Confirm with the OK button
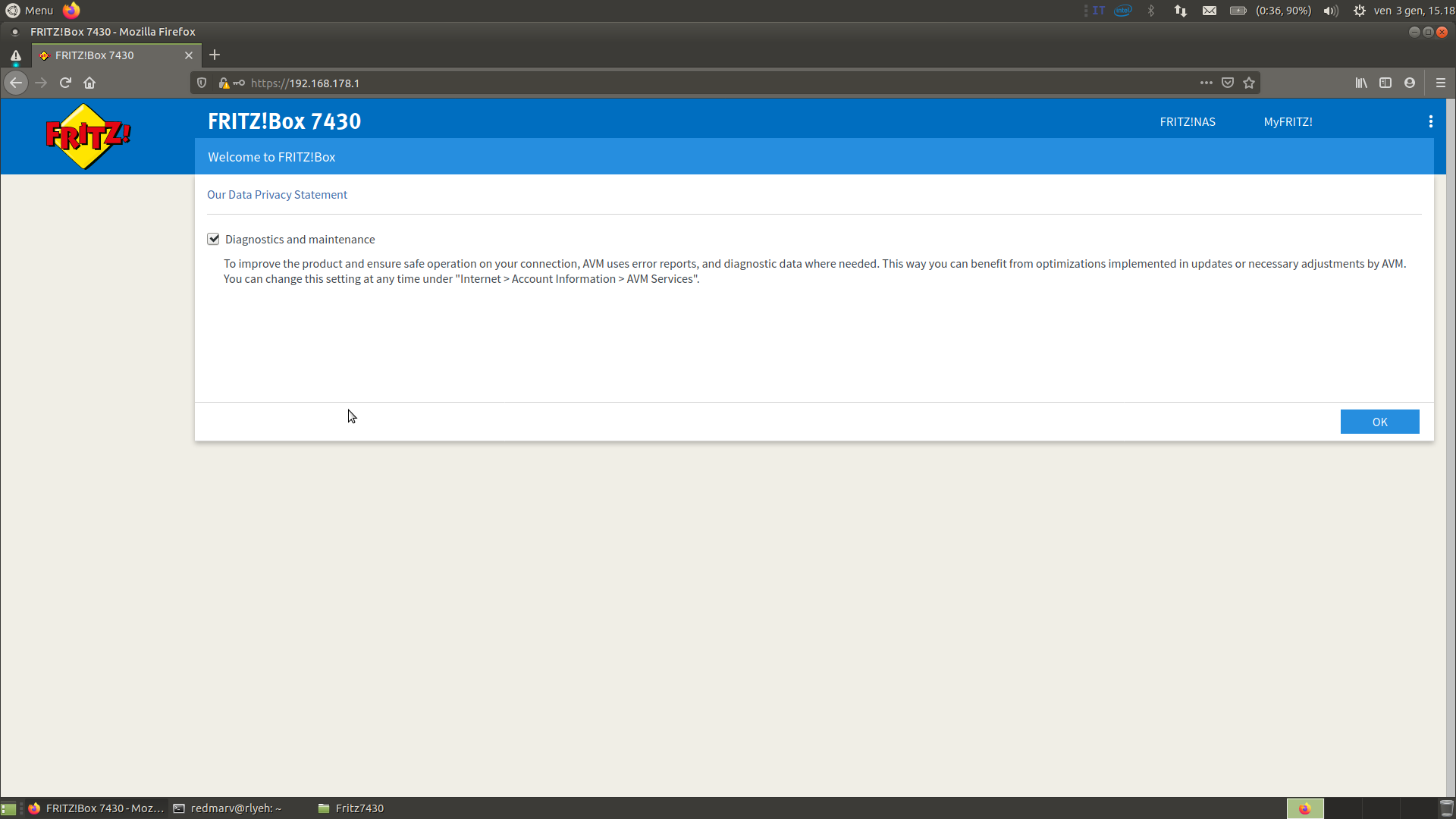1456x819 pixels. [x=1379, y=422]
